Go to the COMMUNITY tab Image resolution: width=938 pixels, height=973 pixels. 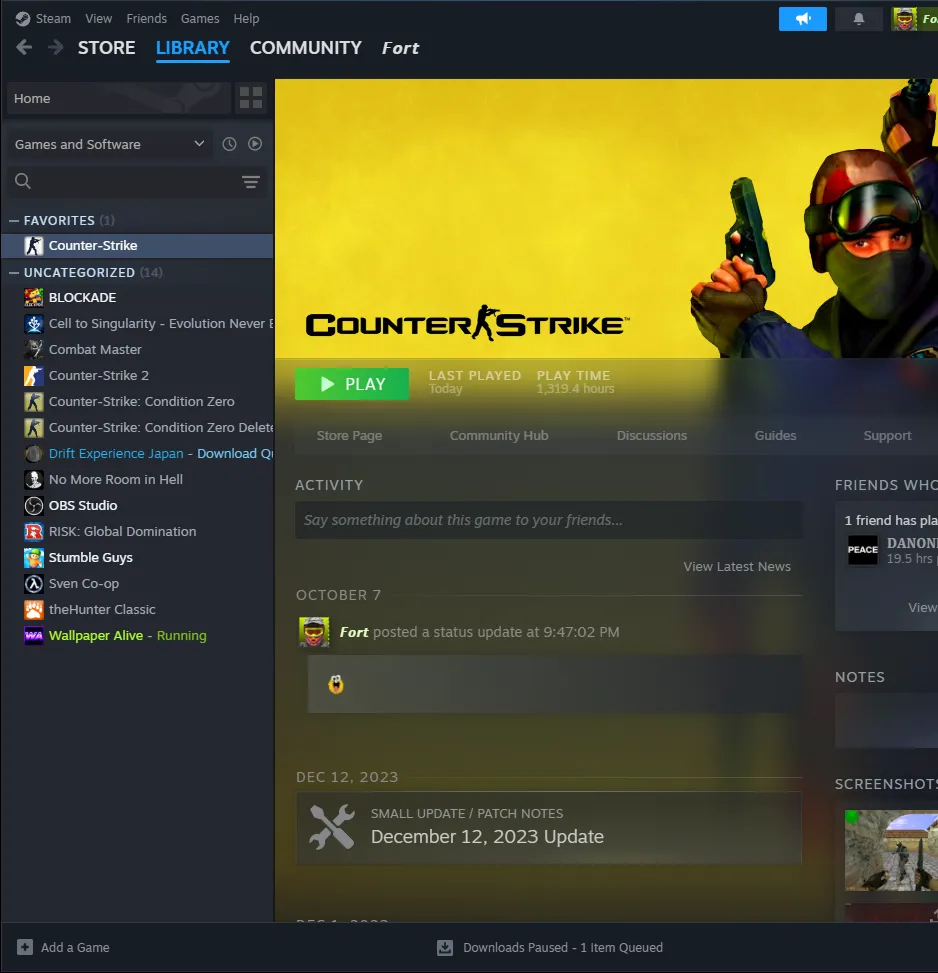306,48
